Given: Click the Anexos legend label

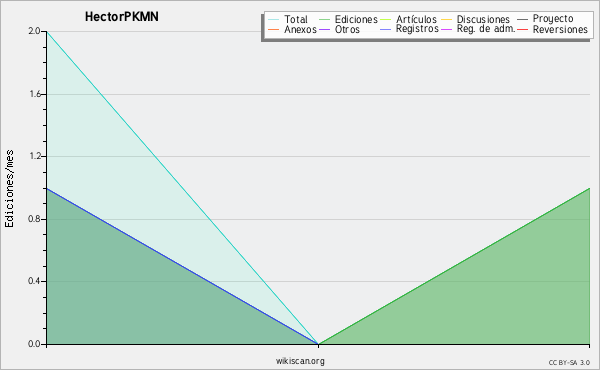Looking at the screenshot, I should pos(300,29).
